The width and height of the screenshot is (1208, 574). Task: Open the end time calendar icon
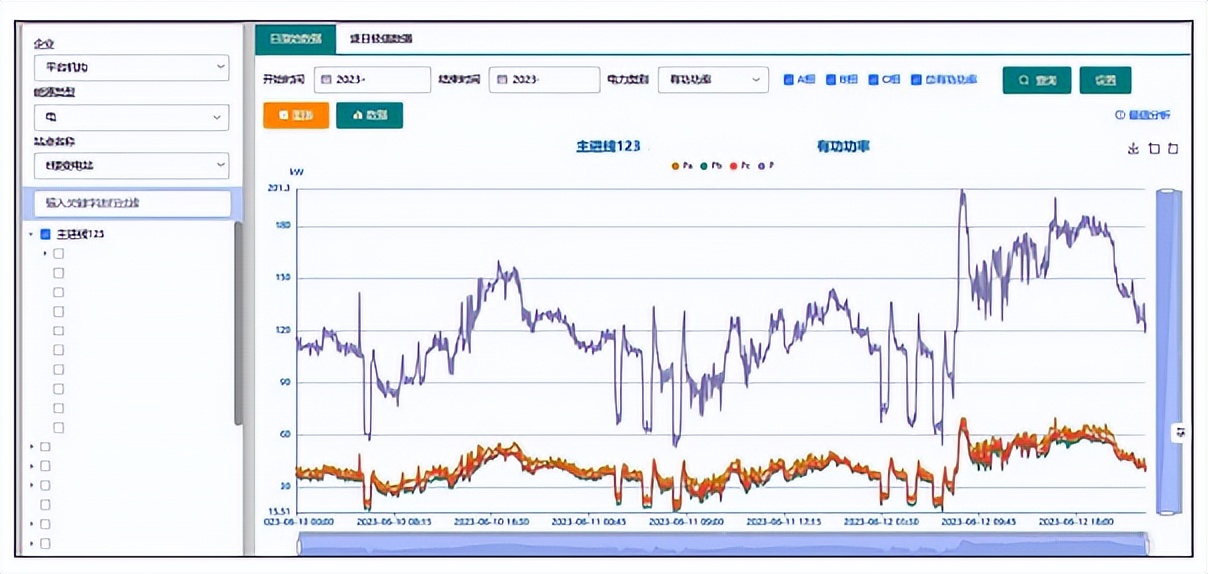click(502, 80)
